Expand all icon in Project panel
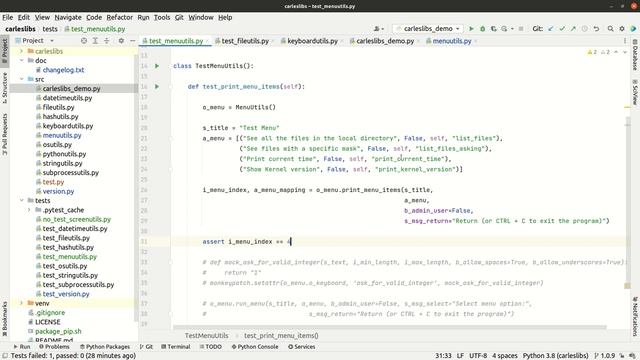Viewport: 640px width, 360px height. point(95,40)
